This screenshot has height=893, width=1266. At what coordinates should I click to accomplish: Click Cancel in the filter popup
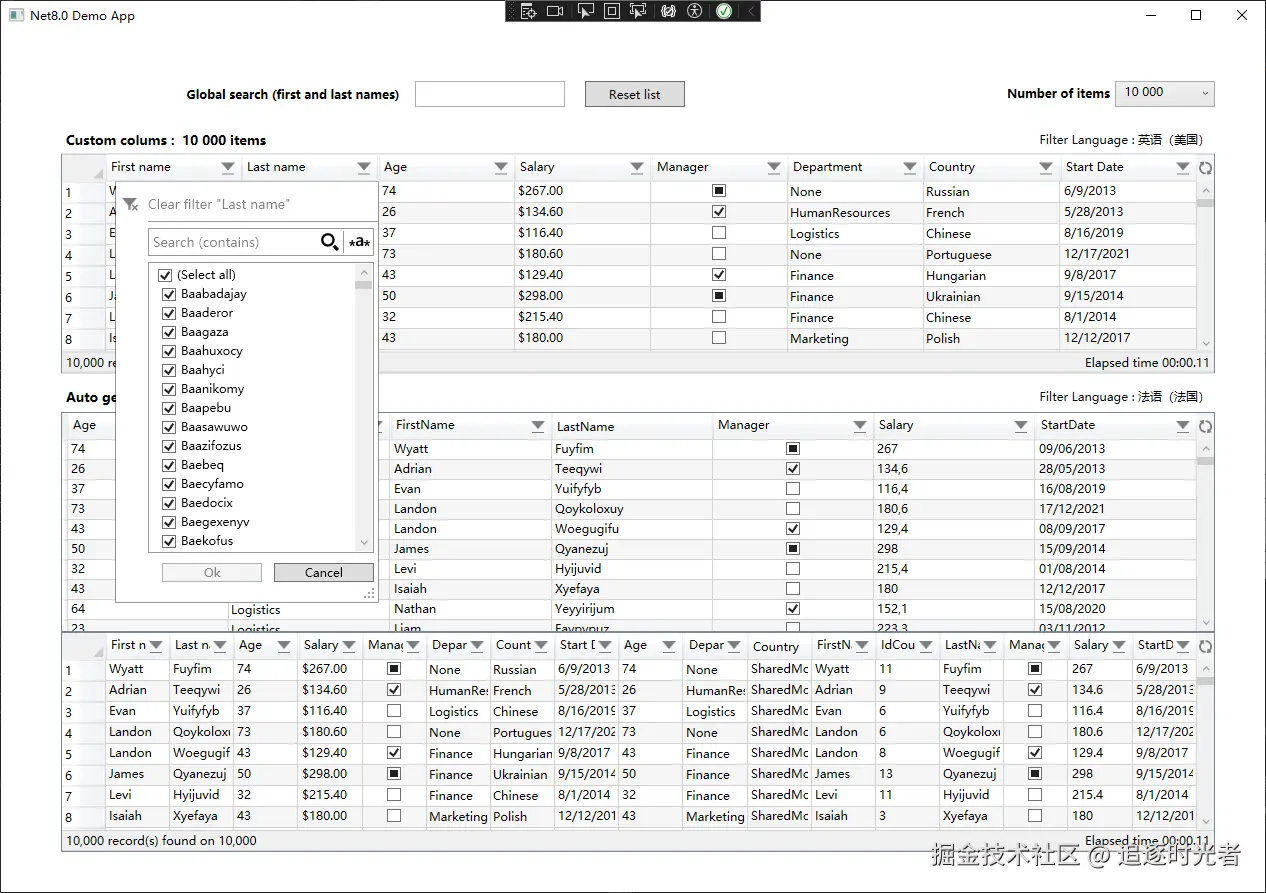[x=324, y=573]
